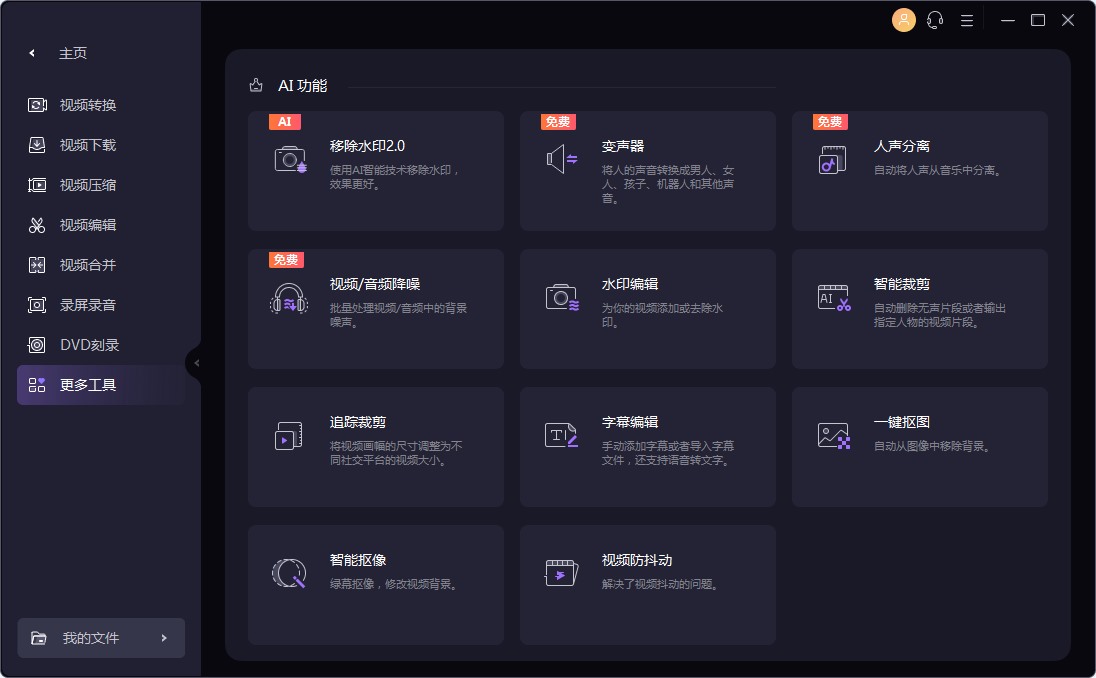1096x678 pixels.
Task: Select the 智能裁剪 smart crop tool
Action: pyautogui.click(x=919, y=308)
